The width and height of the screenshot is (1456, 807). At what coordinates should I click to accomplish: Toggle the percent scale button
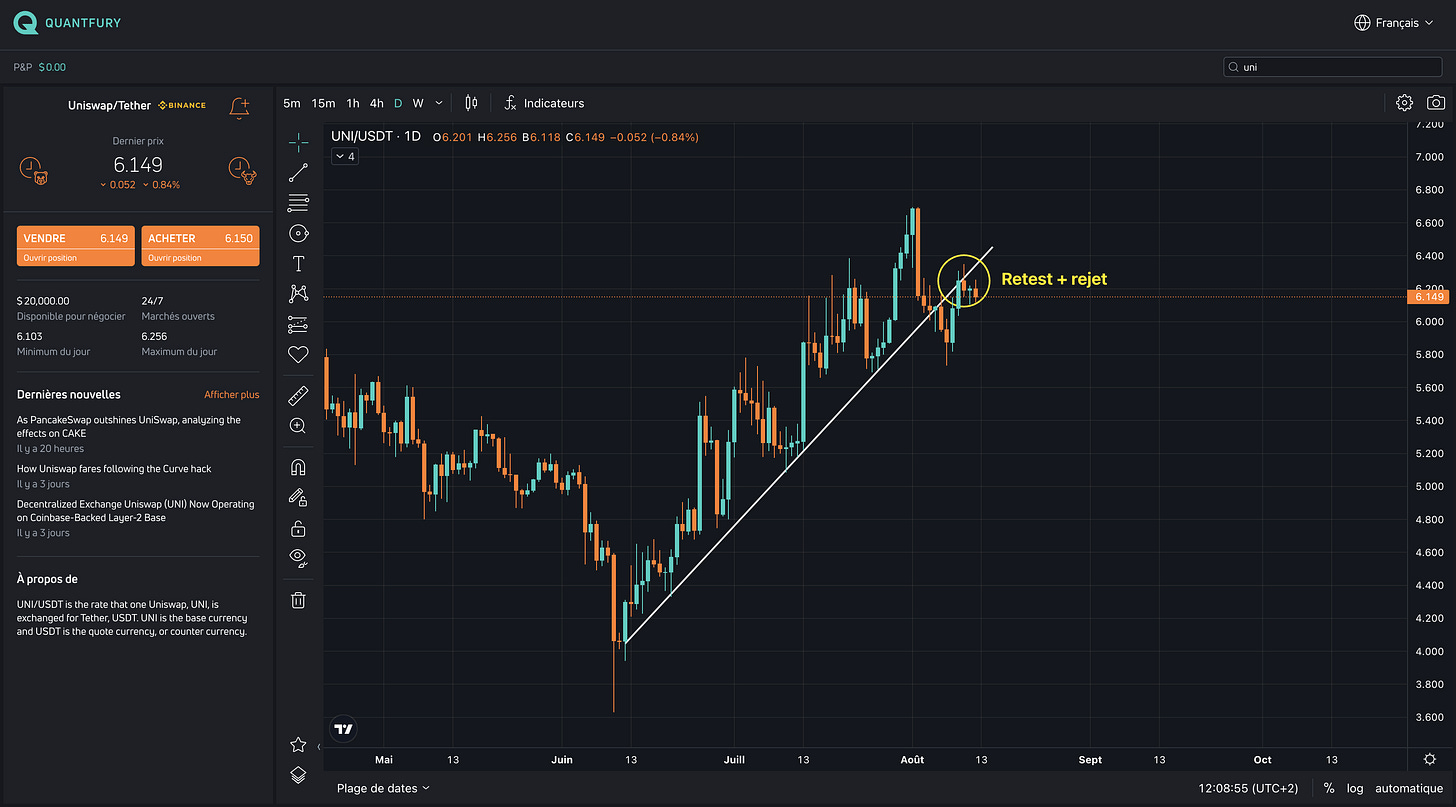[1329, 788]
